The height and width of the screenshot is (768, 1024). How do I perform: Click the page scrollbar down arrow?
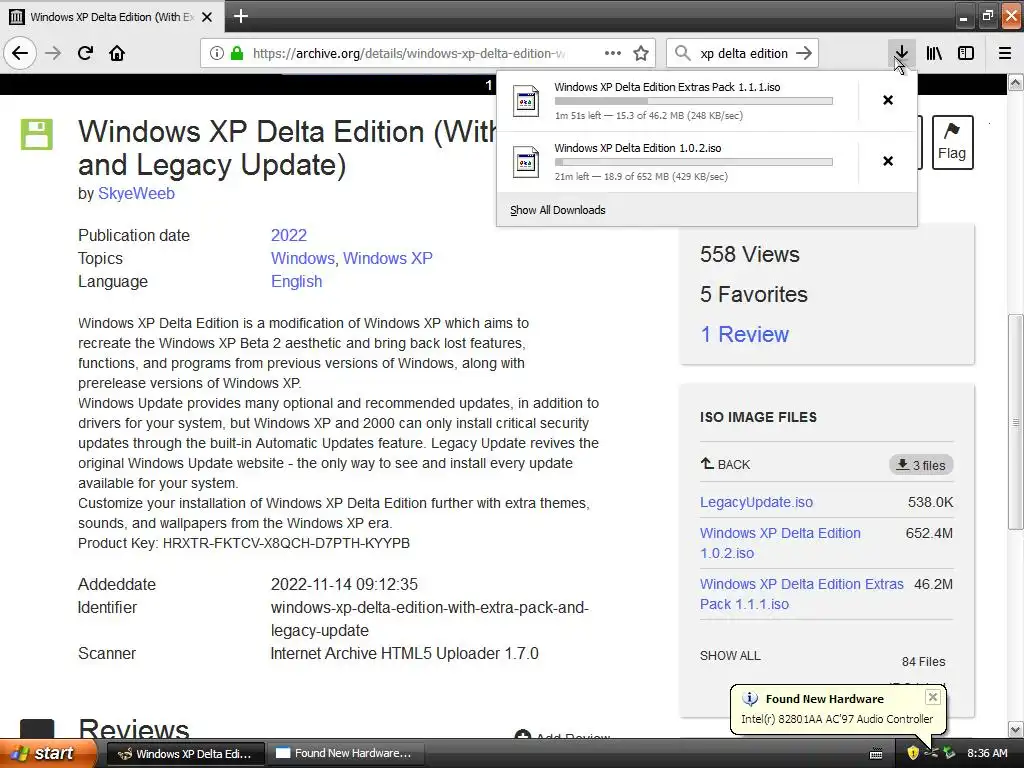(1016, 729)
